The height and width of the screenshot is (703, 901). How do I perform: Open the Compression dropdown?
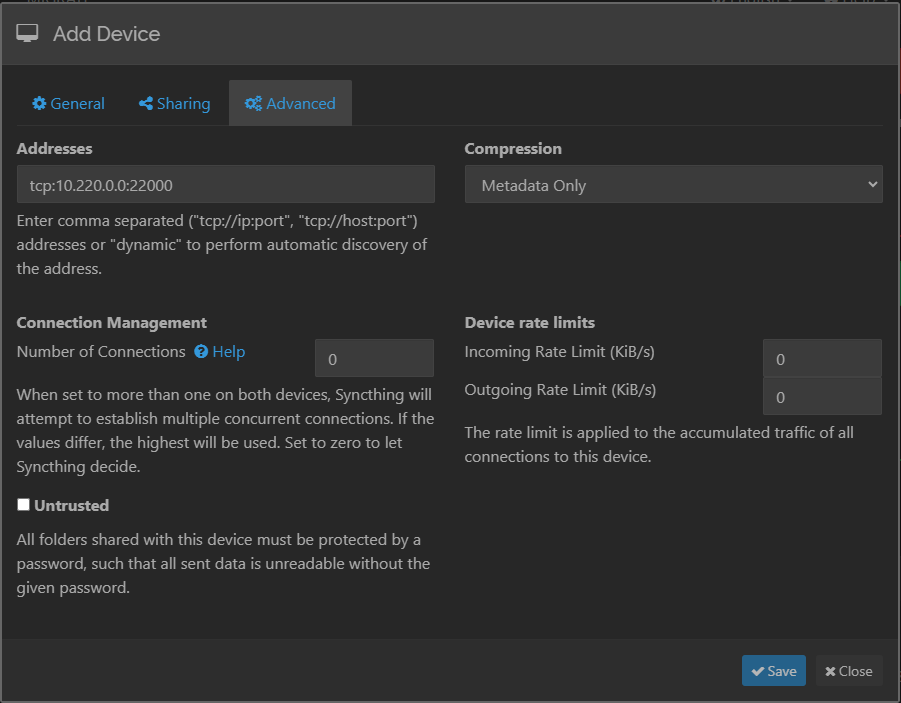click(x=672, y=185)
